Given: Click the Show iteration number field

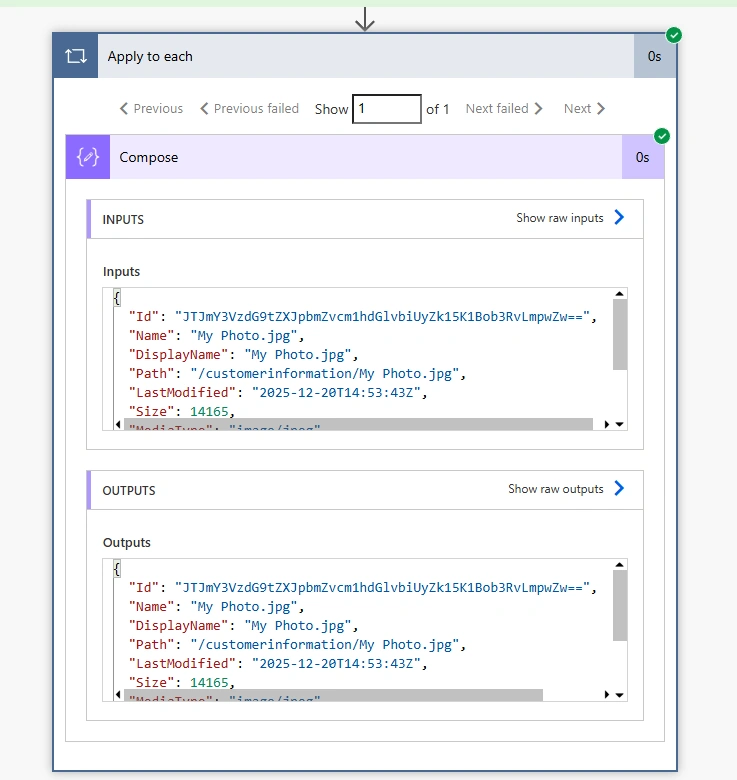Looking at the screenshot, I should point(387,109).
